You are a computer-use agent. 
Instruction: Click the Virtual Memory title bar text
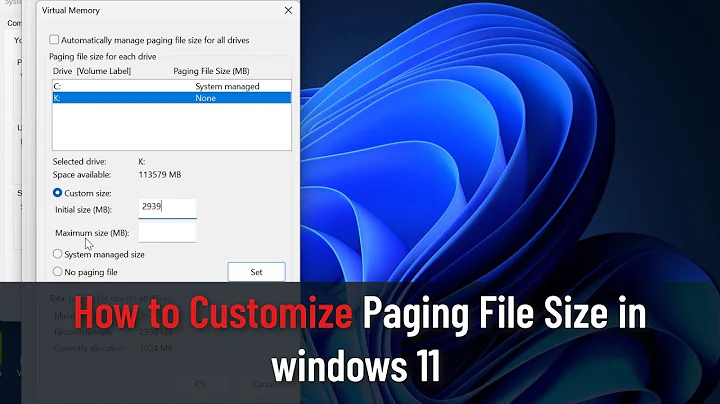(x=71, y=10)
